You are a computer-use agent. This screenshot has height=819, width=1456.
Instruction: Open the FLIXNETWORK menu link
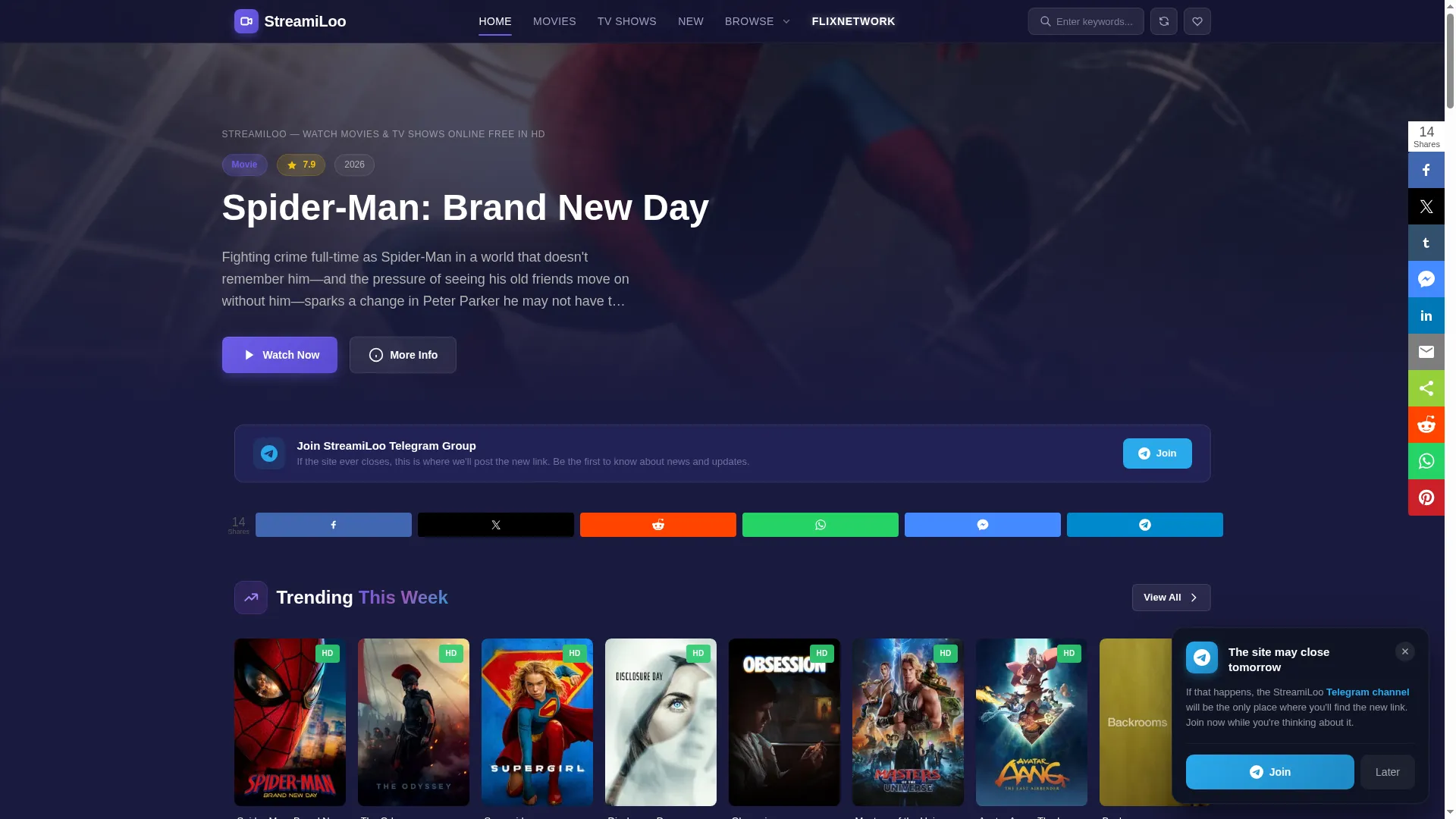(854, 21)
